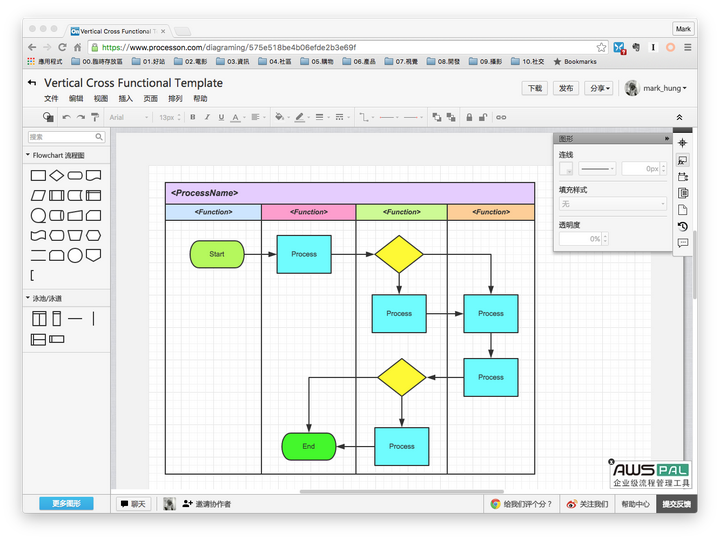Toggle bold text formatting
This screenshot has width=720, height=540.
pos(193,118)
